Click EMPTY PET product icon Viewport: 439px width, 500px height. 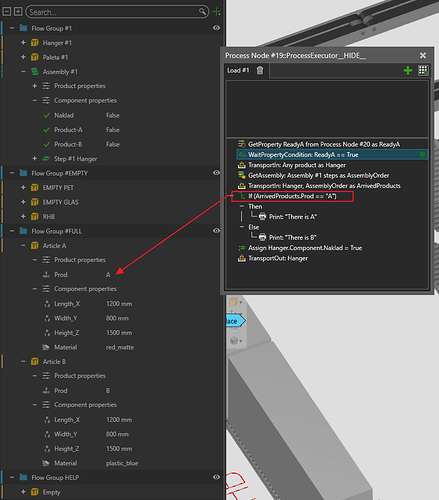pyautogui.click(x=35, y=188)
